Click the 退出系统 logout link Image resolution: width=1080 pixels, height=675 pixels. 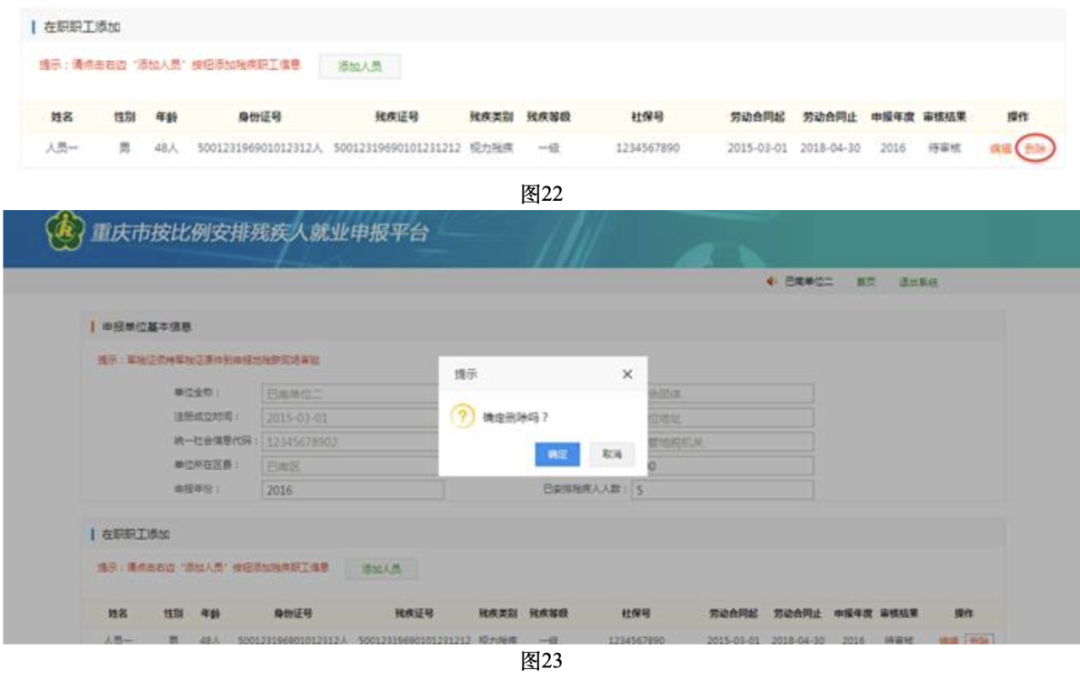tap(918, 283)
